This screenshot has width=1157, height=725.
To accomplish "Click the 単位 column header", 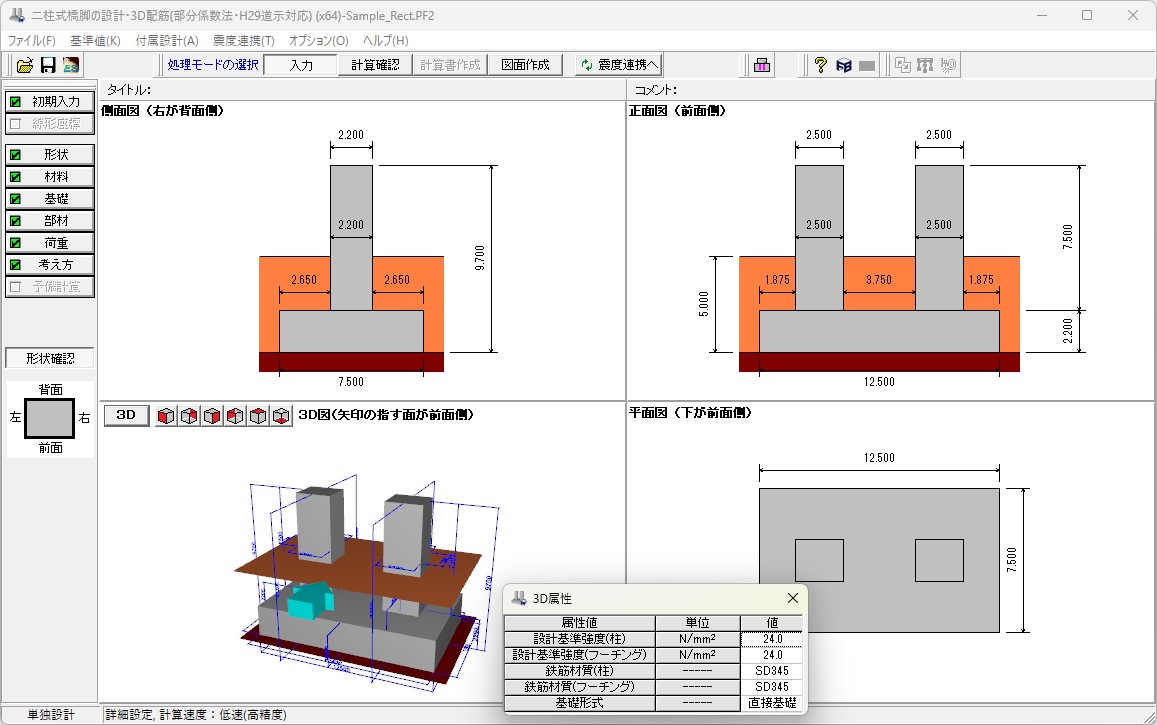I will (x=698, y=623).
